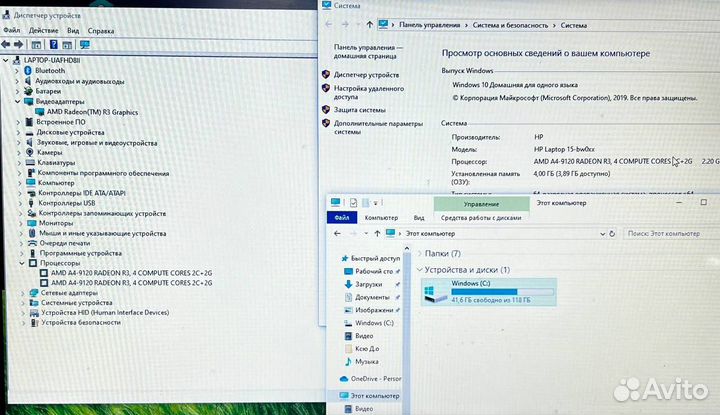Screen dimensions: 720x415
Task: Expand the Клавиатуры category
Action: pos(19,163)
